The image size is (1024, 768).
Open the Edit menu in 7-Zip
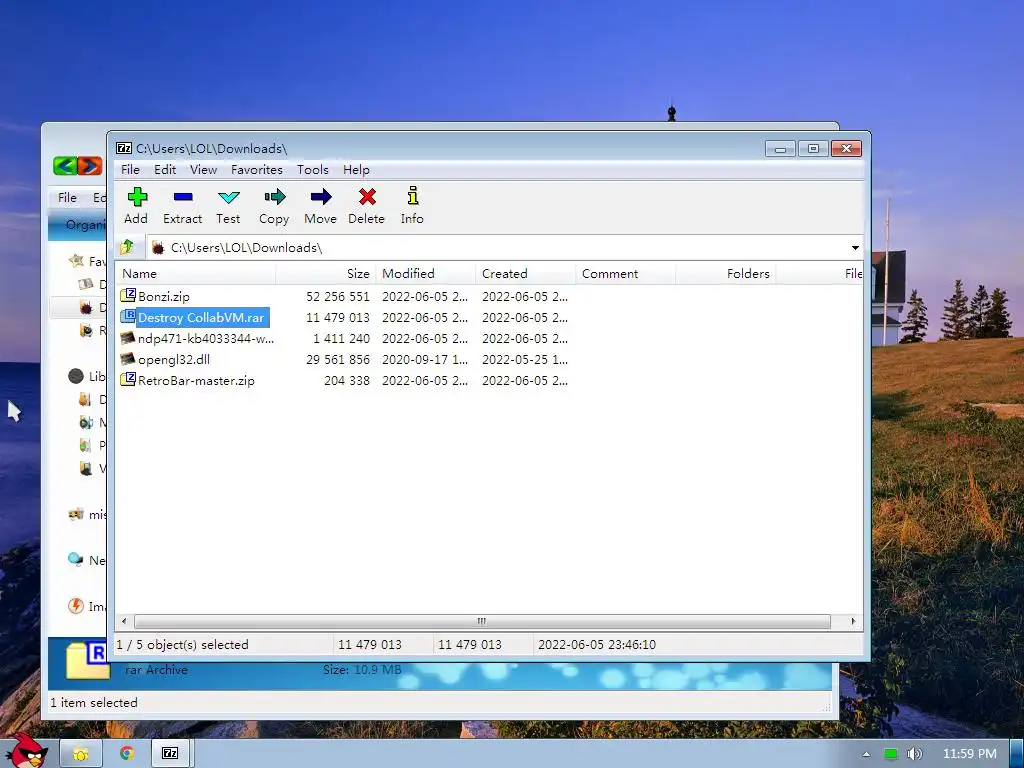[x=165, y=170]
